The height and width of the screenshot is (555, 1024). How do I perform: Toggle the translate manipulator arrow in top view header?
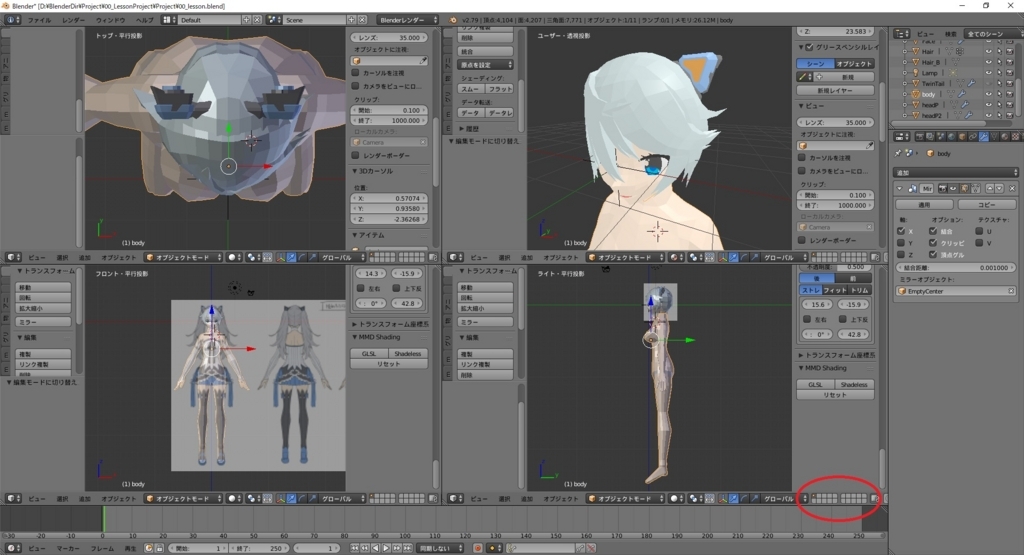(291, 257)
